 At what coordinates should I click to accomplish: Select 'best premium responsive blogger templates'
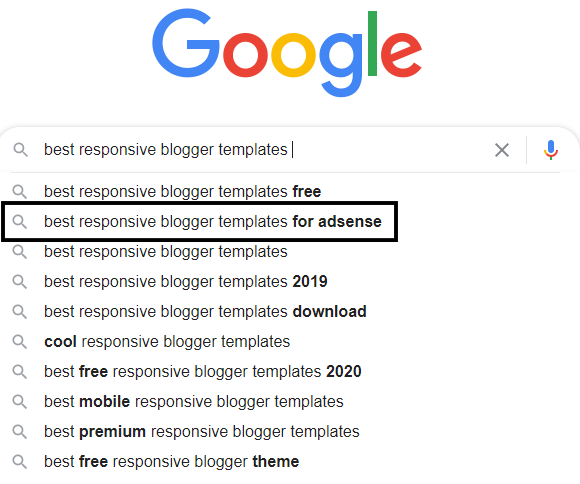202,431
